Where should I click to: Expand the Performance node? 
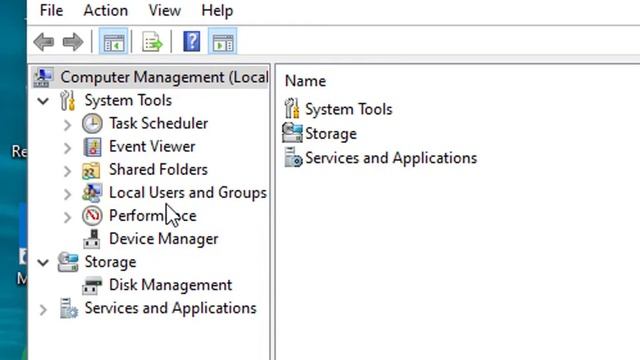coord(68,217)
